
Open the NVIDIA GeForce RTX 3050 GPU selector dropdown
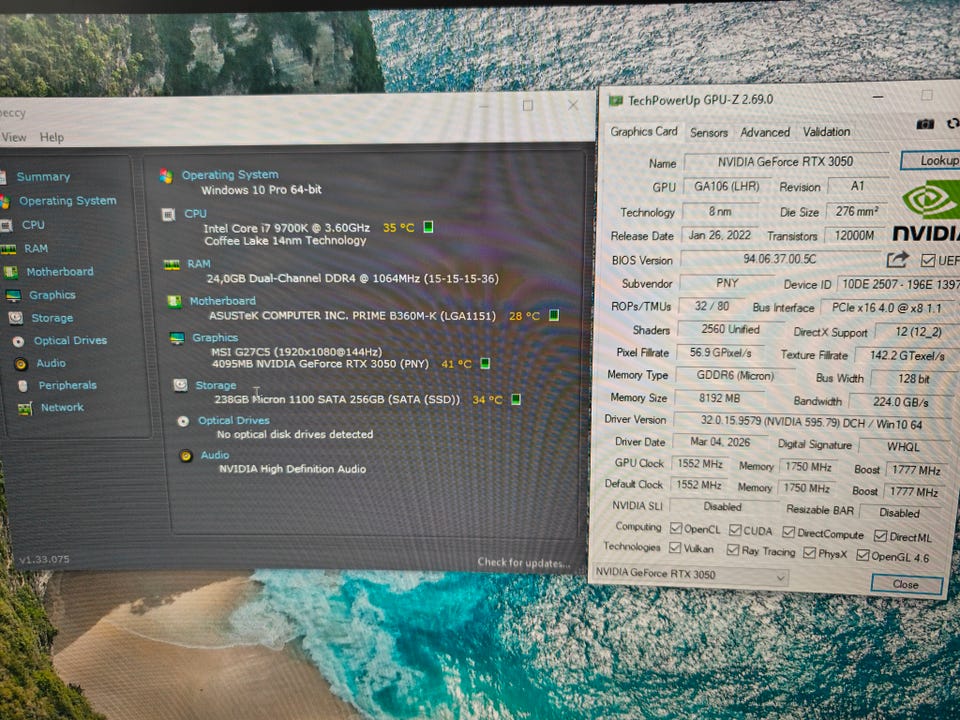pos(691,575)
